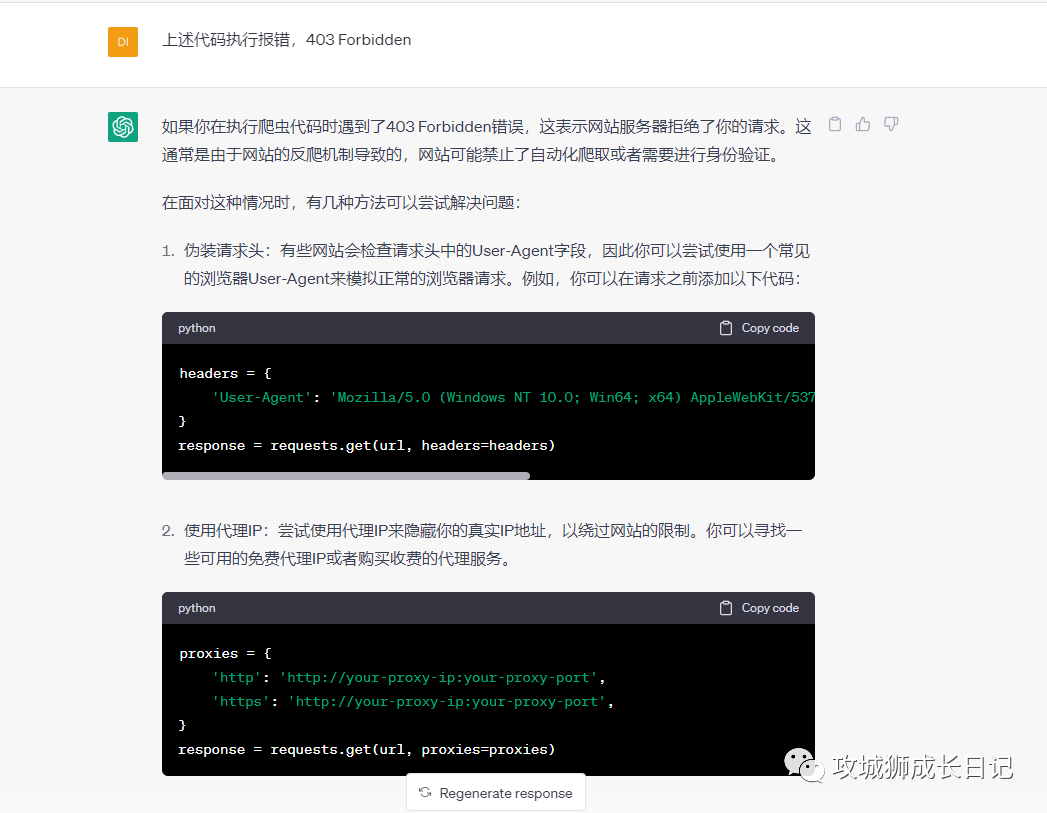Click the orange DI user avatar
The height and width of the screenshot is (813, 1047).
(x=123, y=41)
